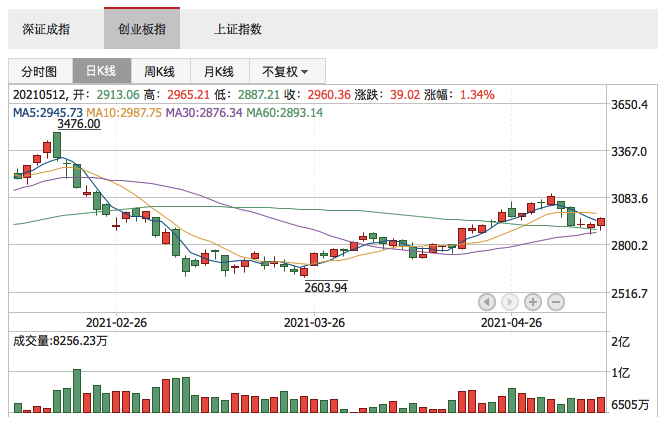
Task: Switch to the 周K线 weekly view
Action: (160, 71)
